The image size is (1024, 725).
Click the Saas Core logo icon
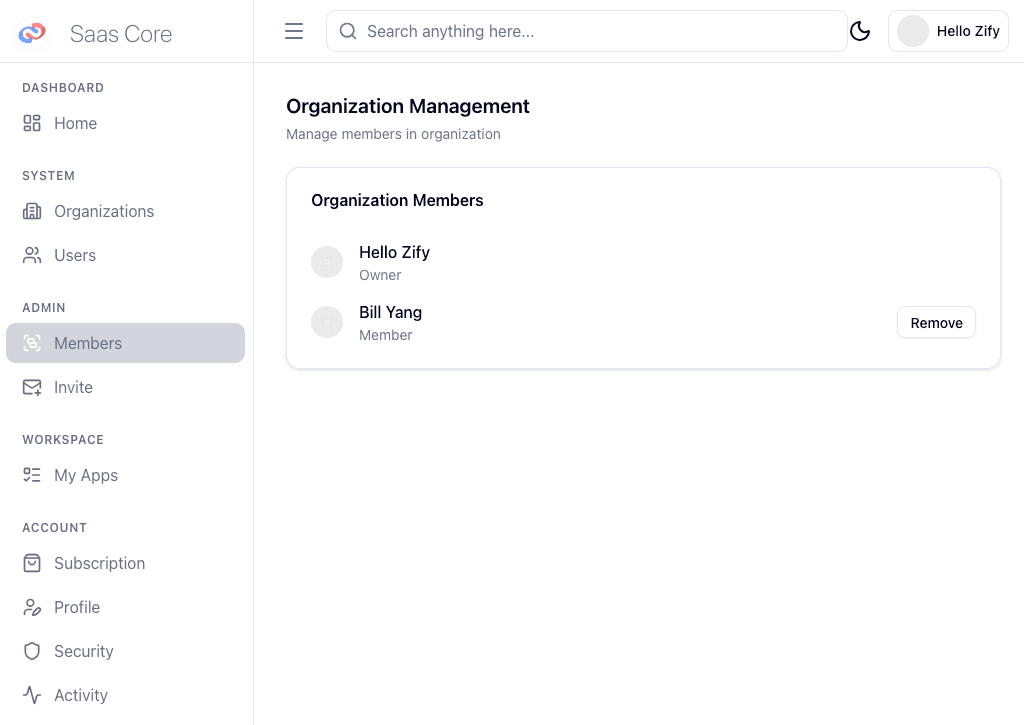click(32, 33)
